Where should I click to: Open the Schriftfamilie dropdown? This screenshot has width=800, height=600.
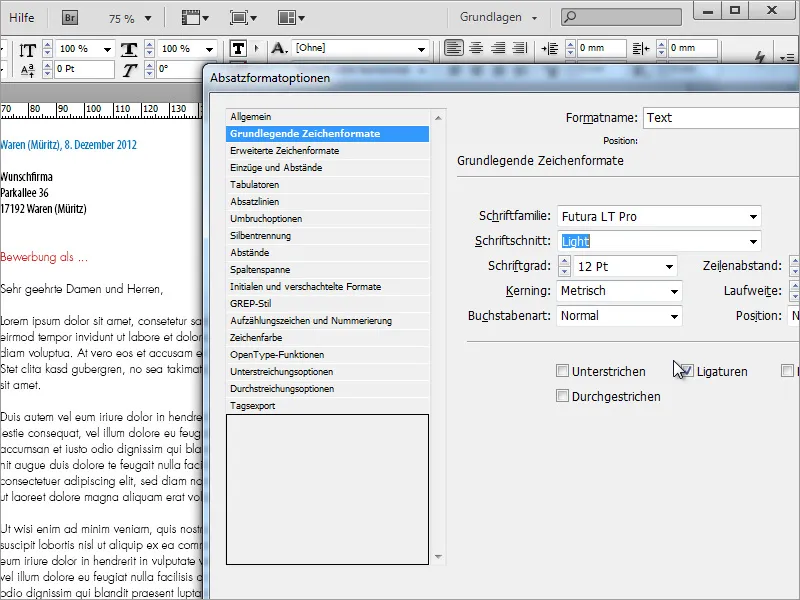(752, 217)
